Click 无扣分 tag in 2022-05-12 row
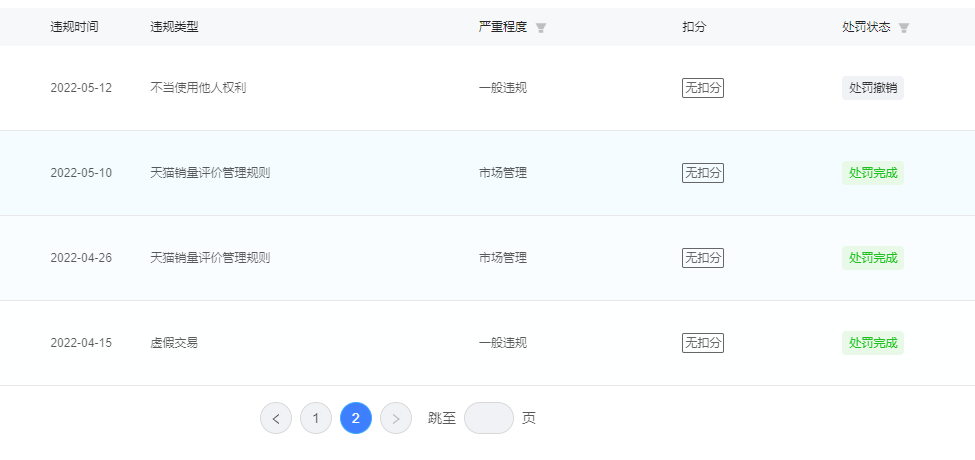Screen dimensions: 975x460 (x=703, y=88)
